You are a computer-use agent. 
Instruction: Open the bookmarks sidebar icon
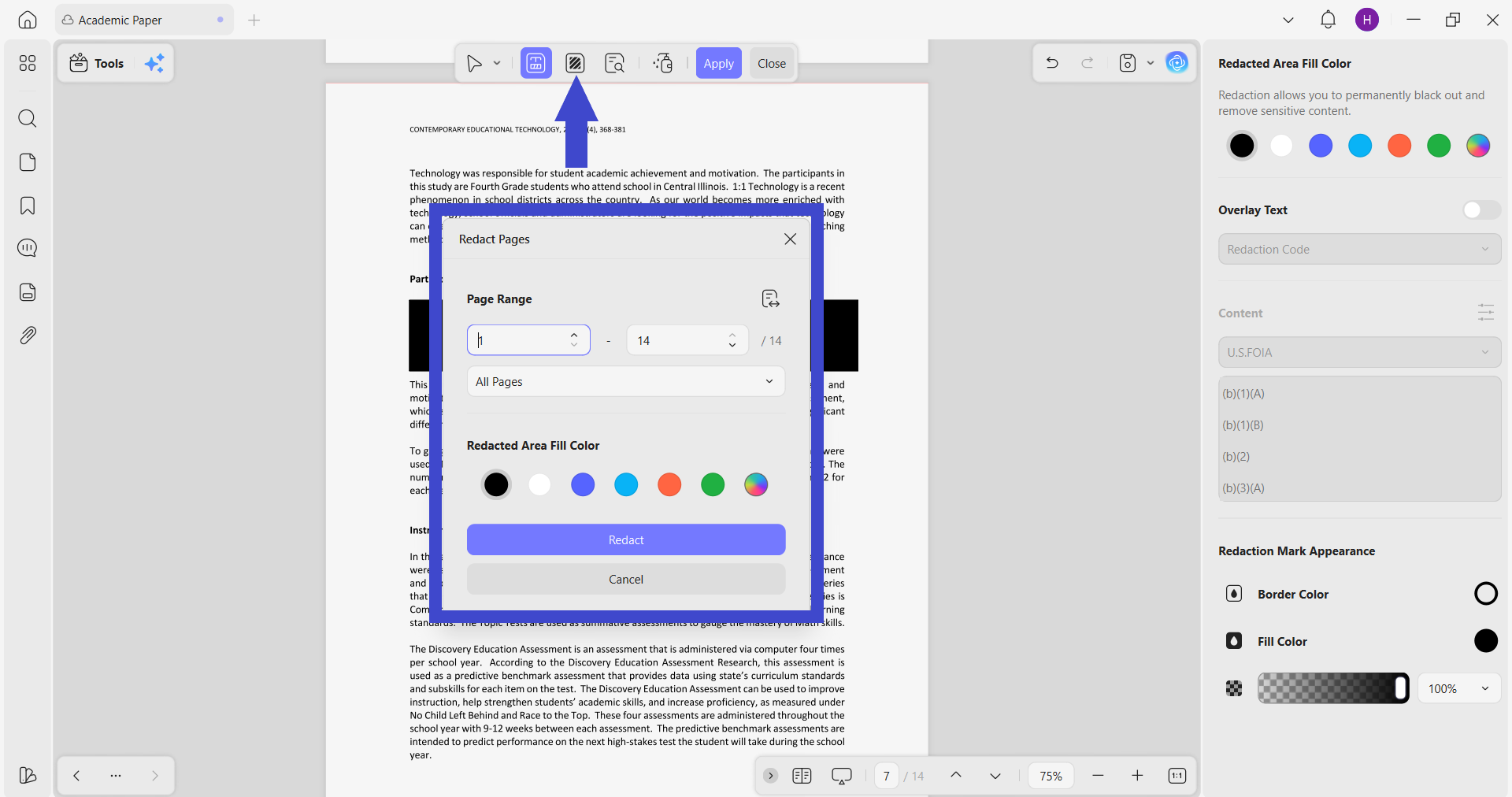coord(28,206)
